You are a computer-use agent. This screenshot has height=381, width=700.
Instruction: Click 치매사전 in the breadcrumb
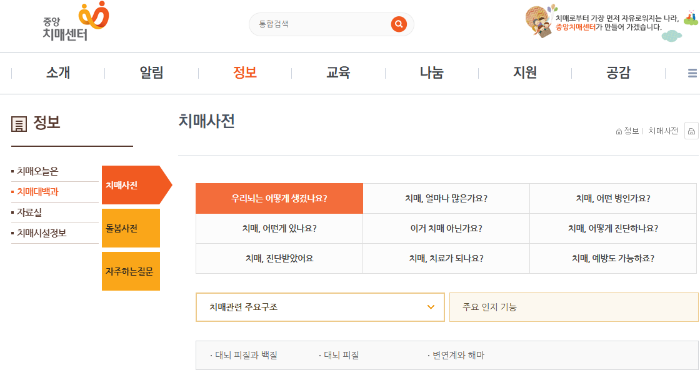pyautogui.click(x=663, y=131)
